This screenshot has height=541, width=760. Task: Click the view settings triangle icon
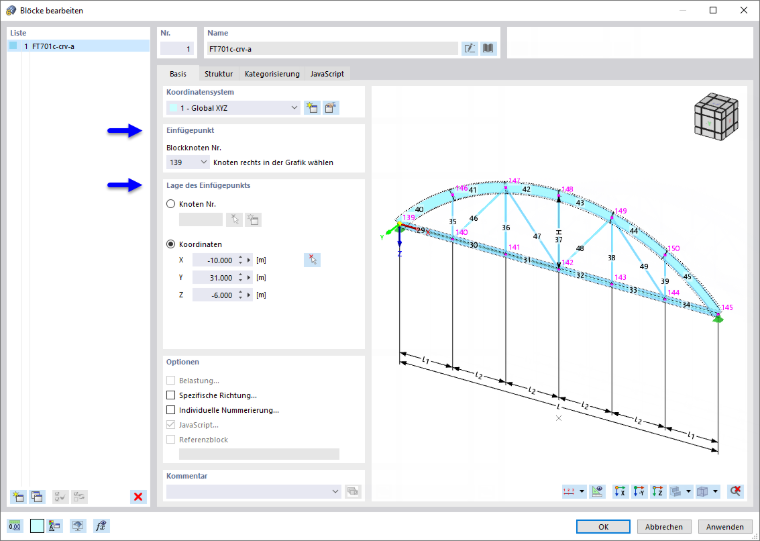point(598,492)
